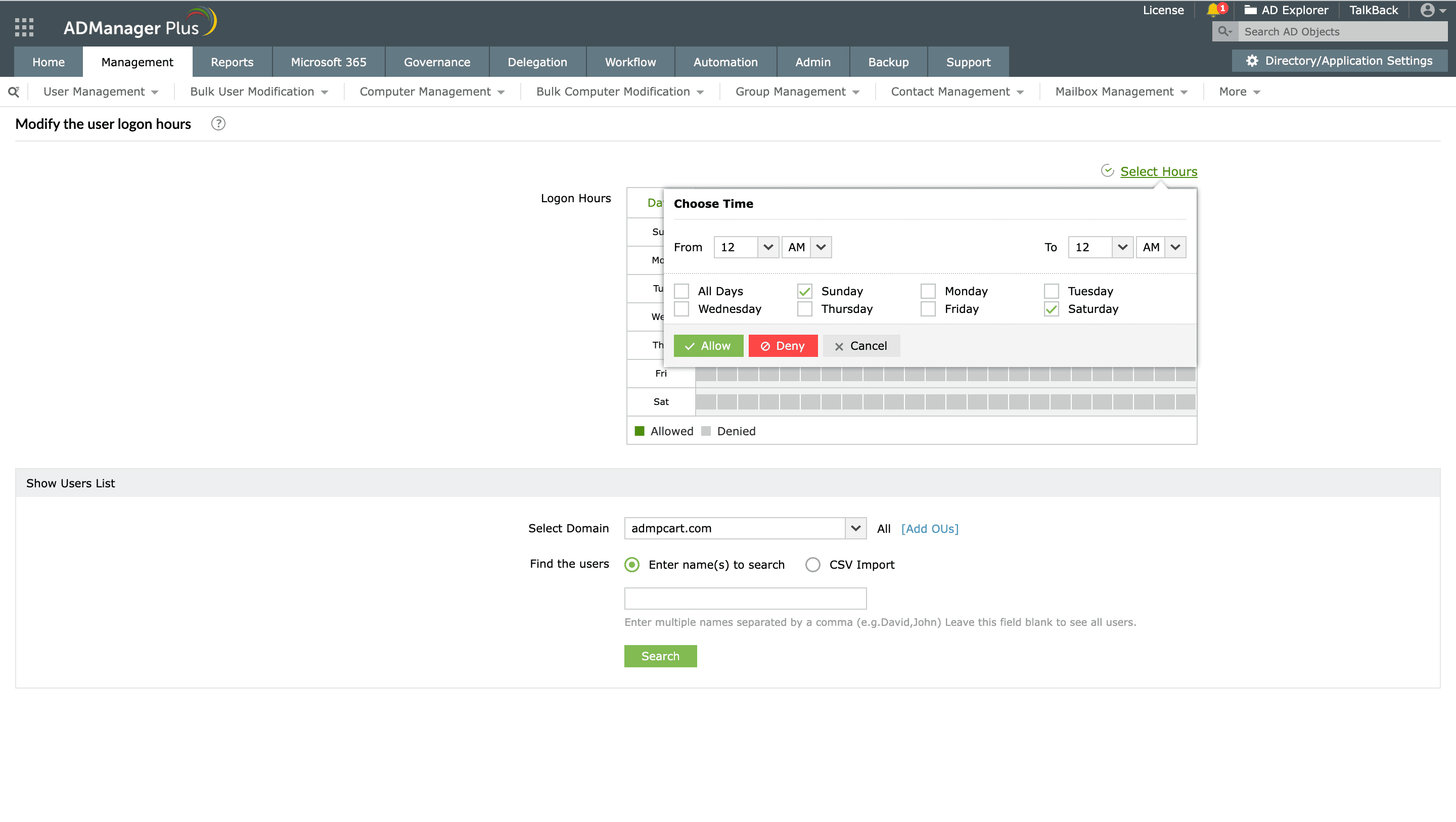This screenshot has width=1456, height=822.
Task: Open the To AM/PM dropdown
Action: click(1161, 247)
